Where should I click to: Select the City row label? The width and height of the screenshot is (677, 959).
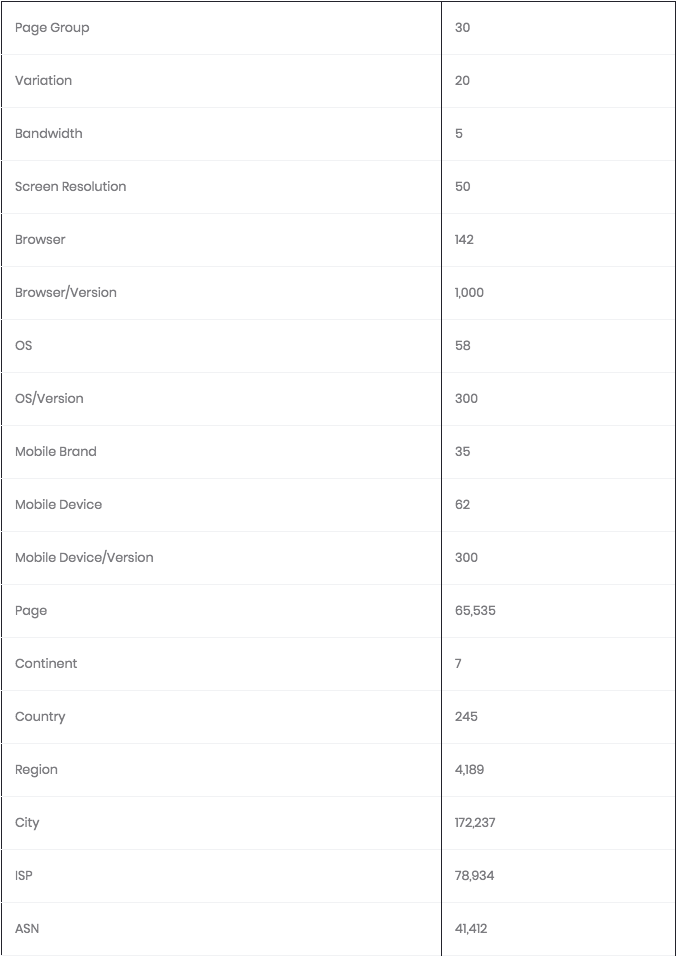point(27,823)
